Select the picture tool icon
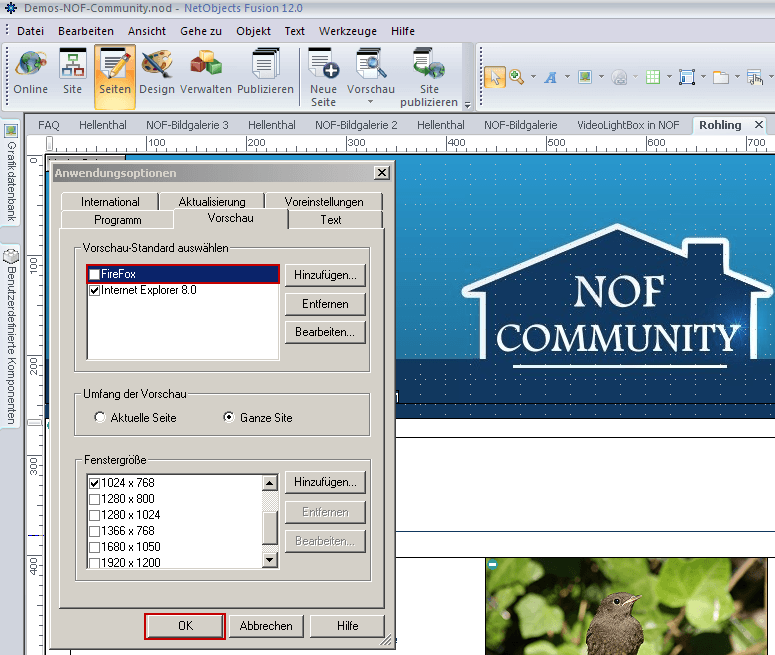The image size is (775, 655). (x=585, y=77)
